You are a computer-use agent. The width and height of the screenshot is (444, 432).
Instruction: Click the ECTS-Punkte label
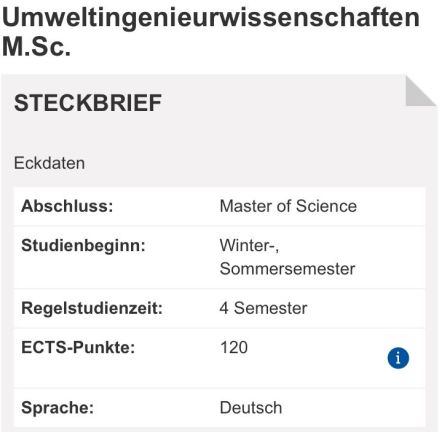[78, 347]
